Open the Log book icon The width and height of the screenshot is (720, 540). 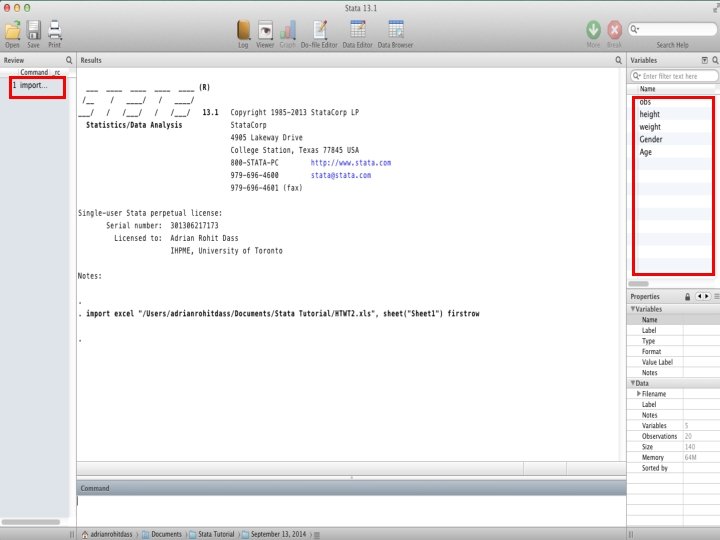243,31
